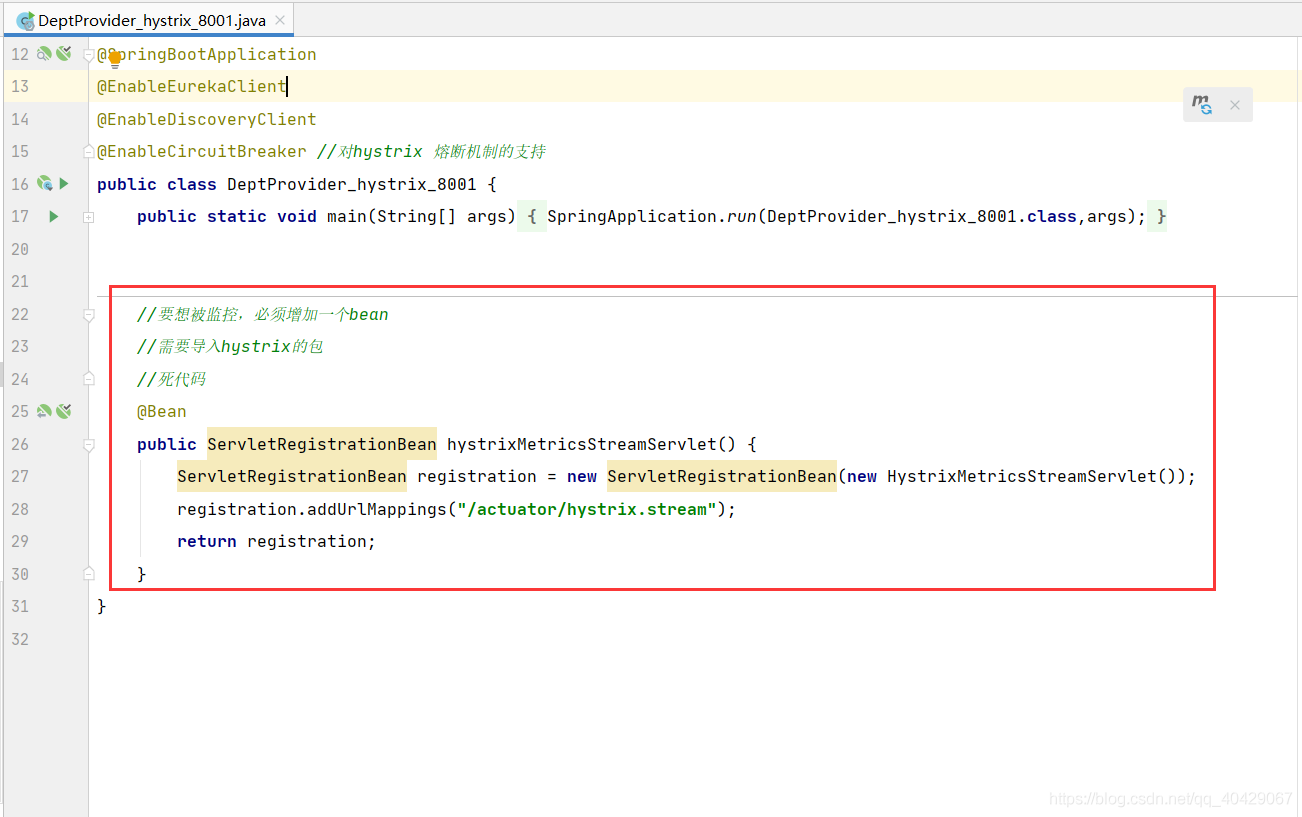Viewport: 1302px width, 817px height.
Task: Click first Spring gutter icon on line 12
Action: 44,54
